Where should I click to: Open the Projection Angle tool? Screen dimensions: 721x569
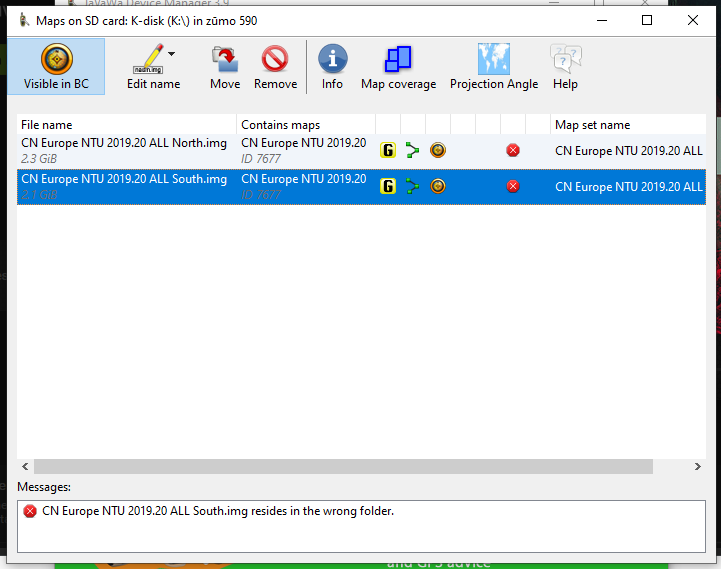(494, 67)
